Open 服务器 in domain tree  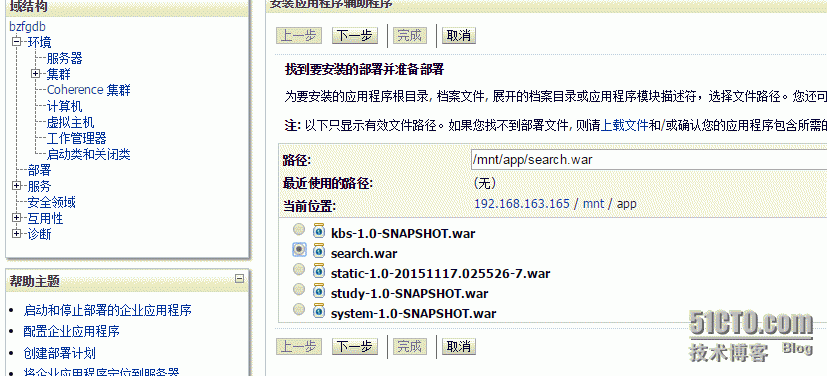click(65, 59)
